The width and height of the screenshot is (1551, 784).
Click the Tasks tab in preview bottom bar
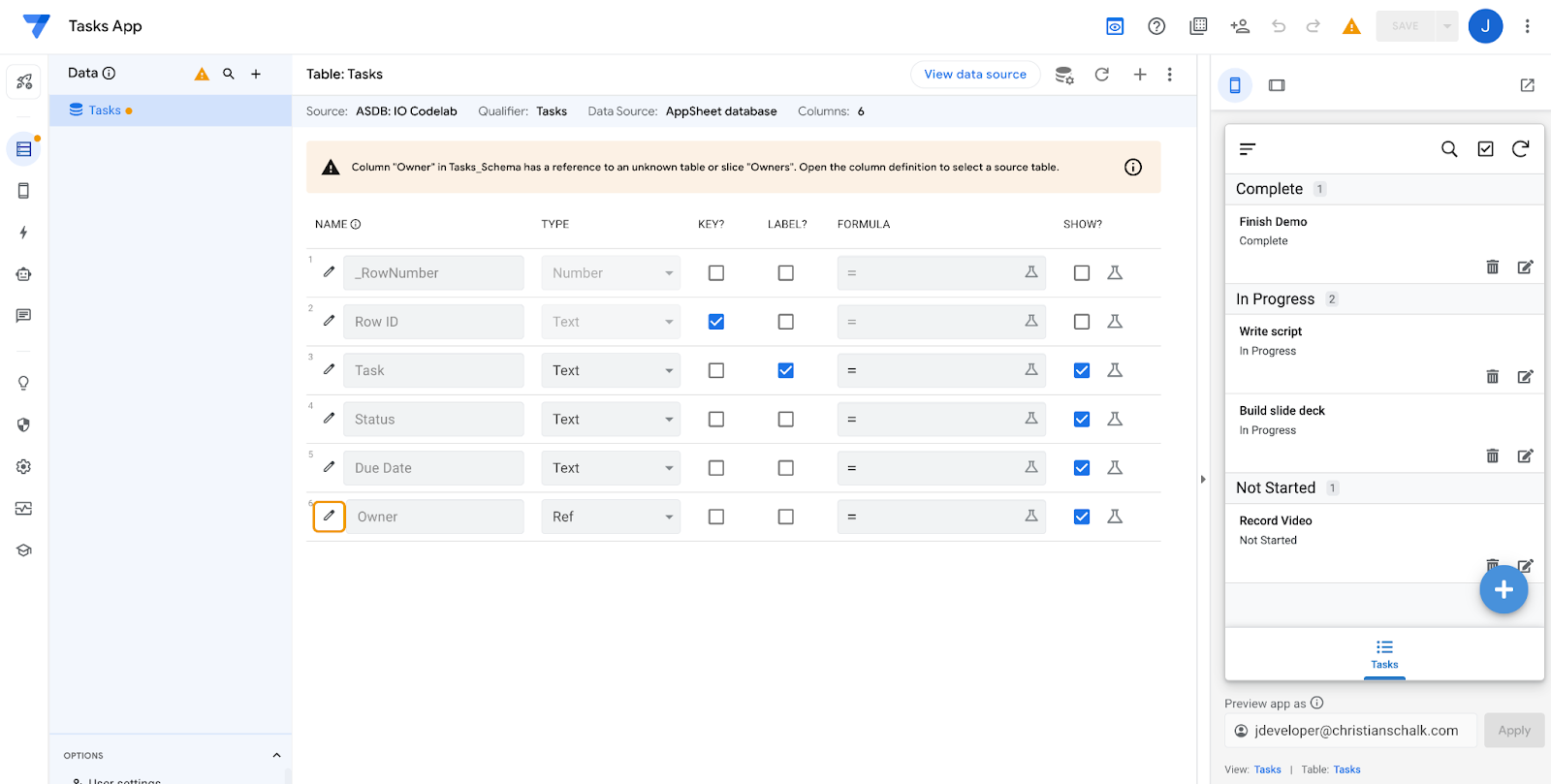coord(1384,654)
